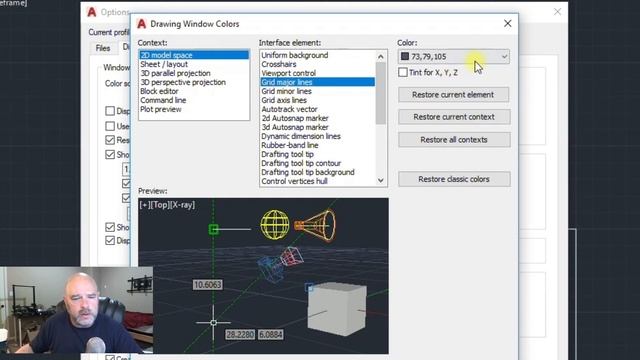Click Restore current element button
The width and height of the screenshot is (640, 360).
pyautogui.click(x=453, y=95)
